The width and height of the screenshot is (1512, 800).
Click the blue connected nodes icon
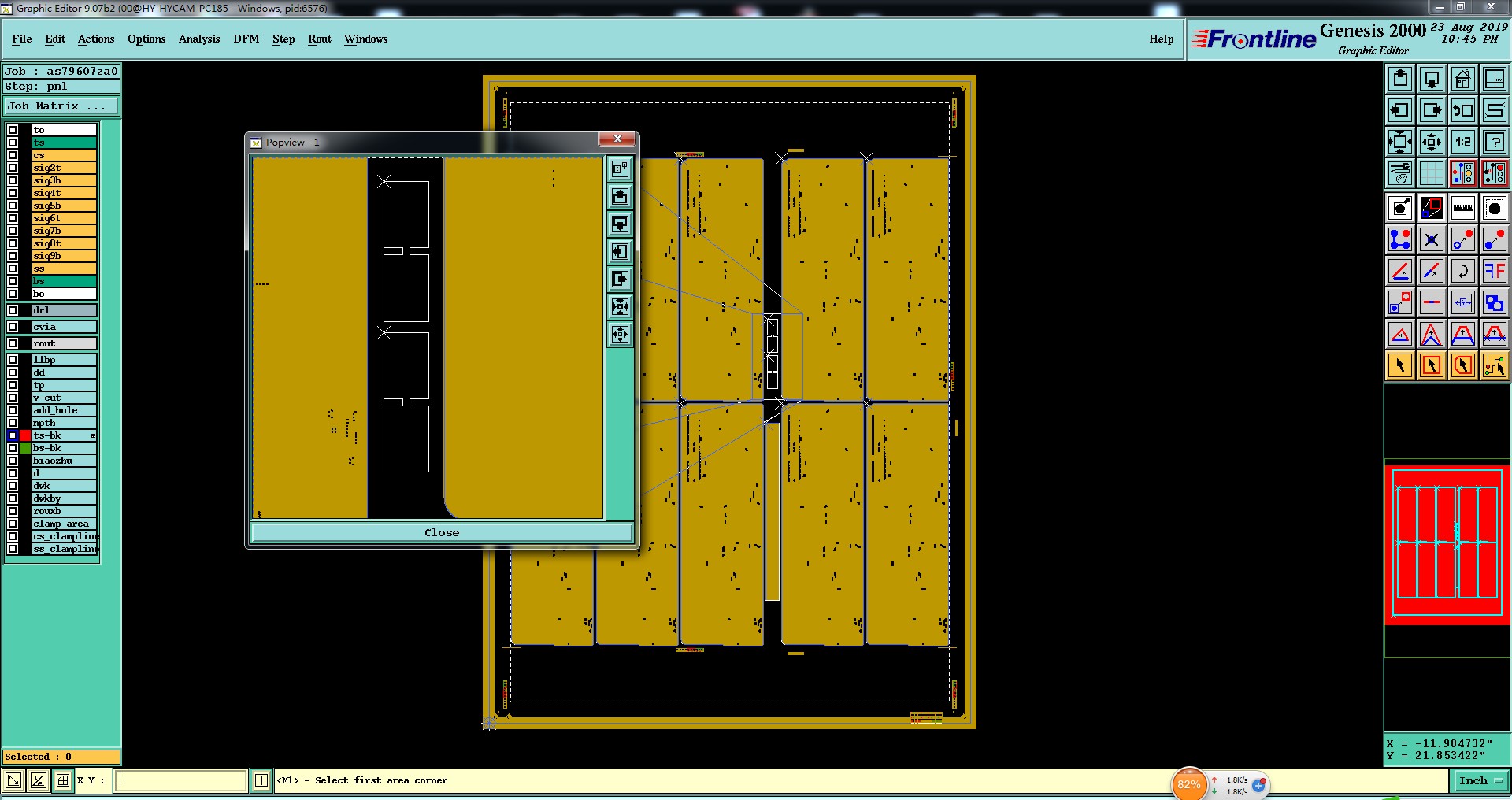click(x=1400, y=239)
